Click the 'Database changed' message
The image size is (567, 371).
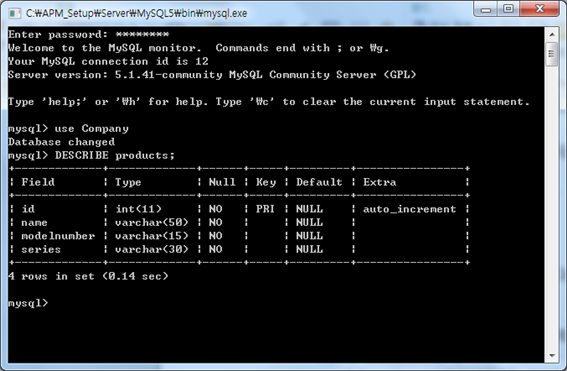click(x=61, y=142)
